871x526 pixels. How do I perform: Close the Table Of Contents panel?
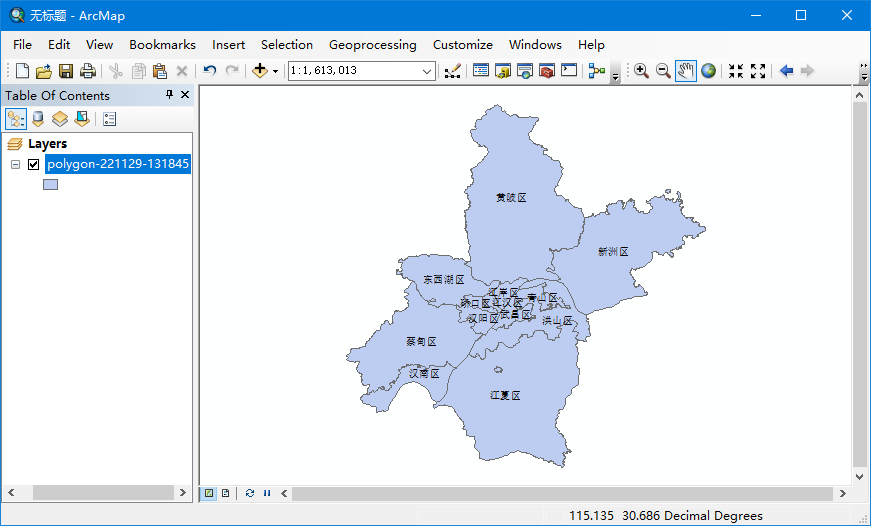click(185, 95)
